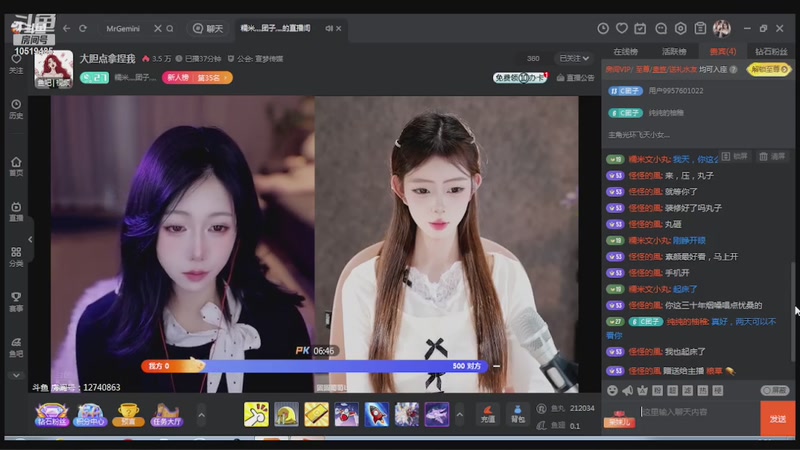Screen dimensions: 800x450
Task: Click the streamer avatar thumbnail
Action: [x=54, y=69]
